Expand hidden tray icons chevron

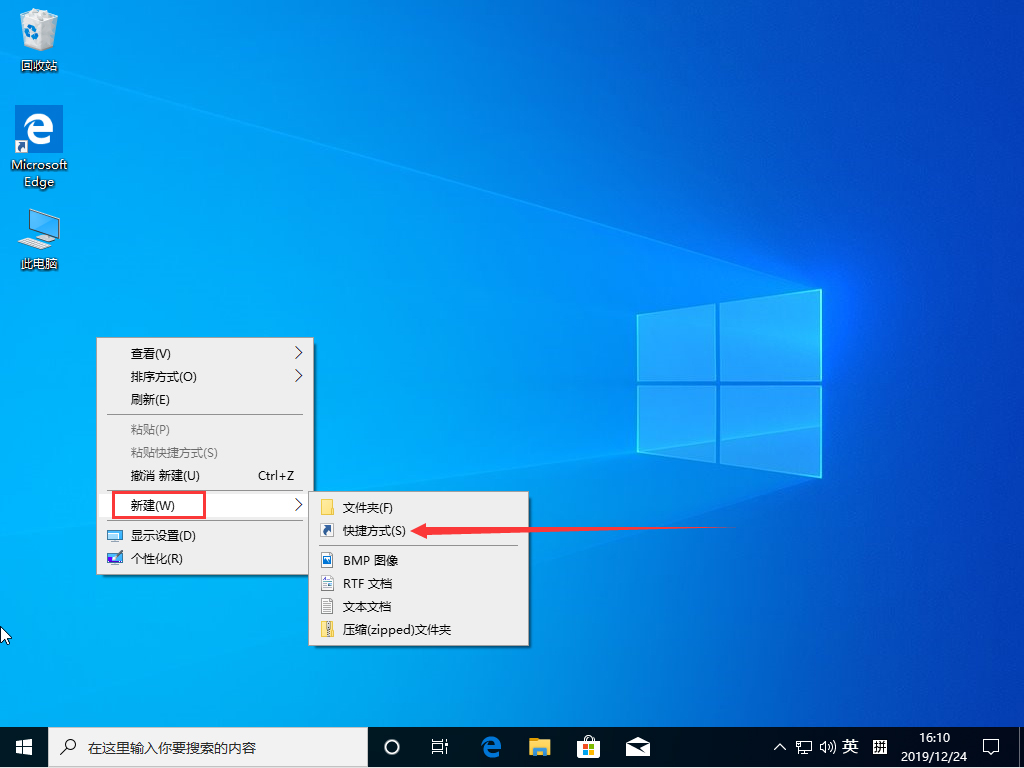pos(779,747)
